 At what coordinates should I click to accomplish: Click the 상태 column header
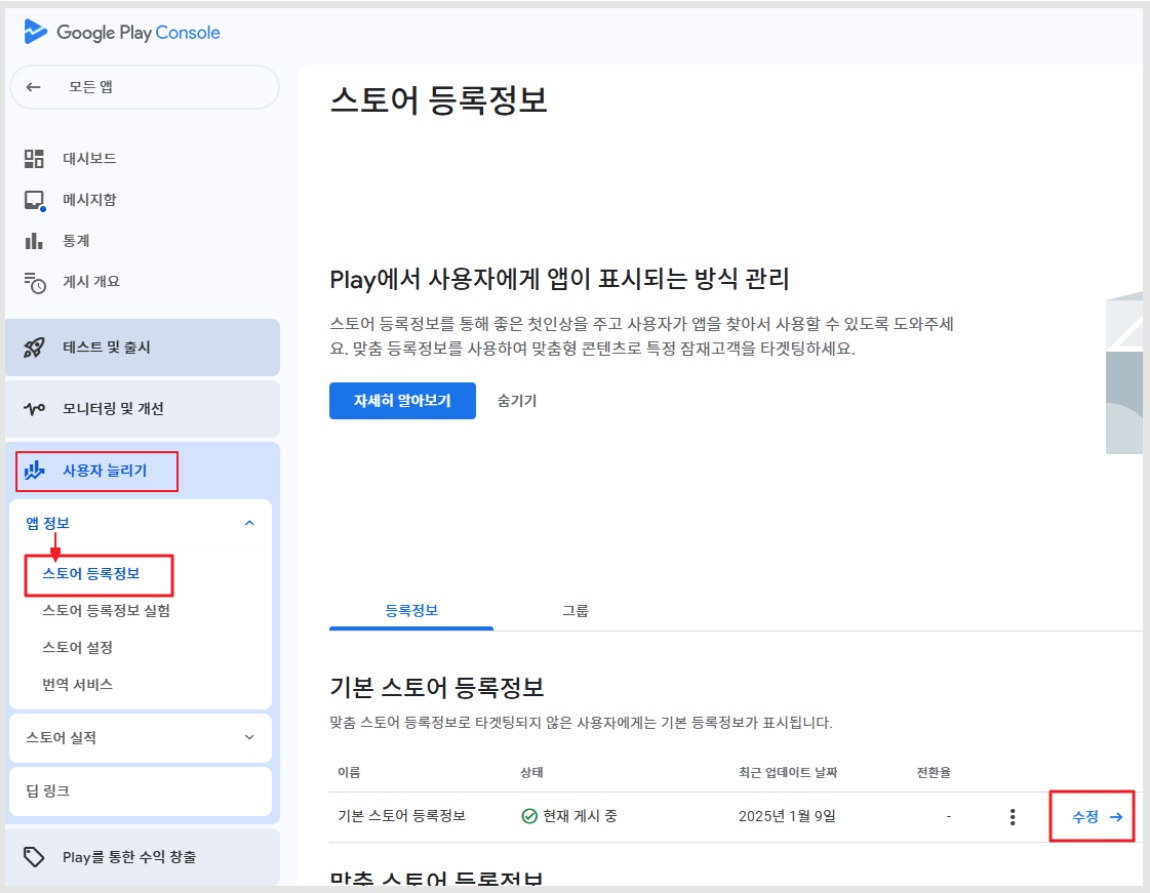coord(532,772)
